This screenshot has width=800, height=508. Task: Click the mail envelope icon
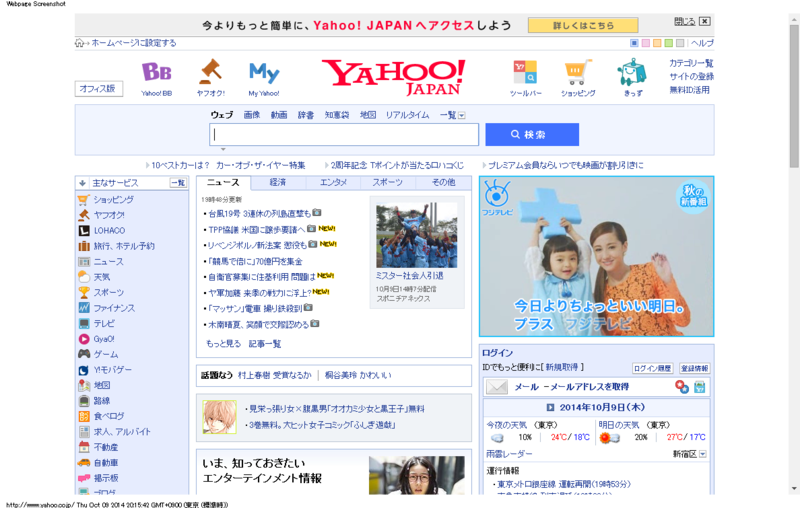(x=496, y=387)
